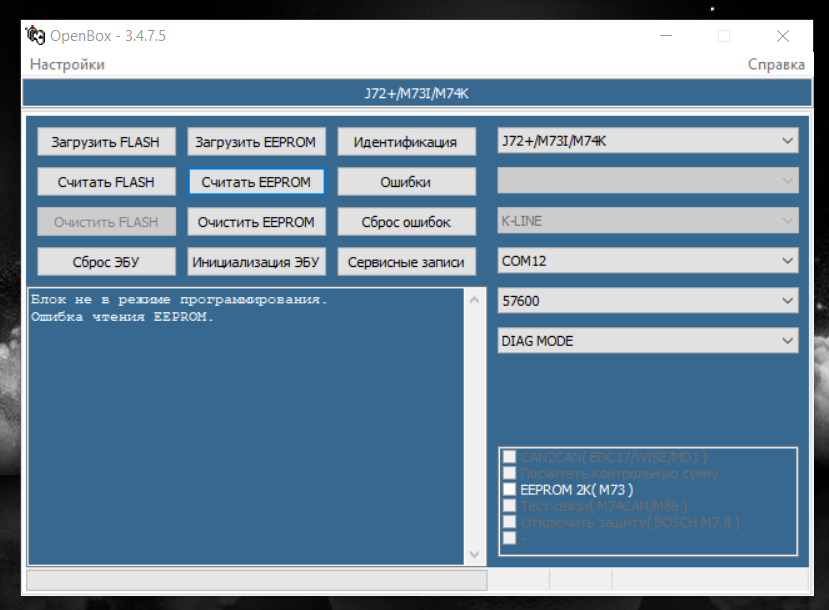The width and height of the screenshot is (829, 610).
Task: Click Инициализация ЭБУ button
Action: coord(256,262)
